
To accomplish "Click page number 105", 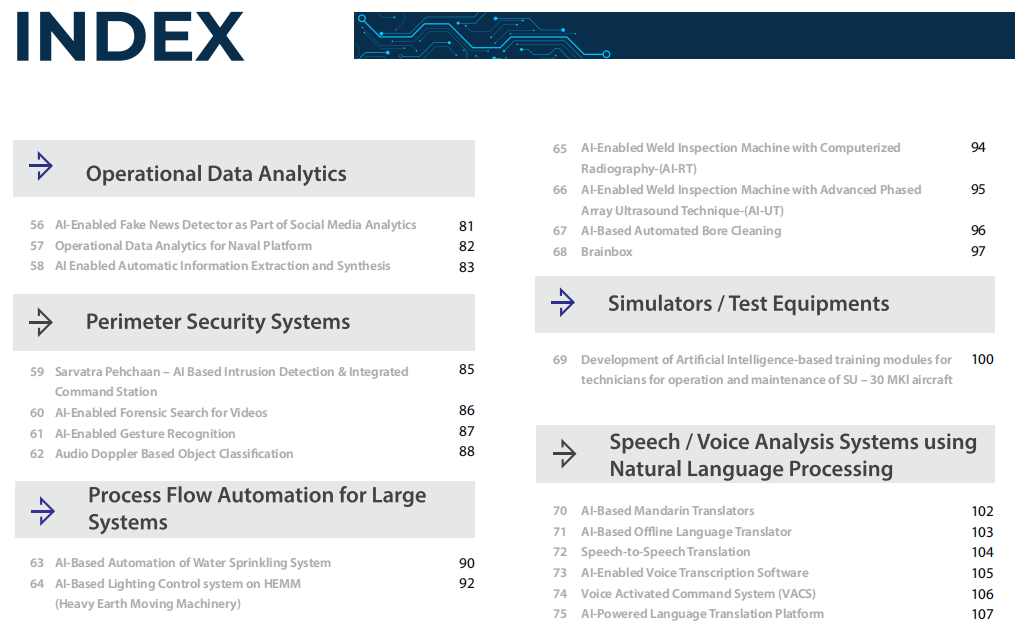I will click(983, 573).
